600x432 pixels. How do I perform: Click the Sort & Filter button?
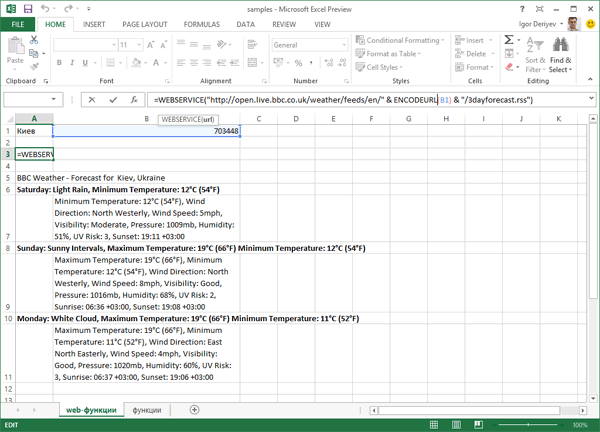pos(535,54)
